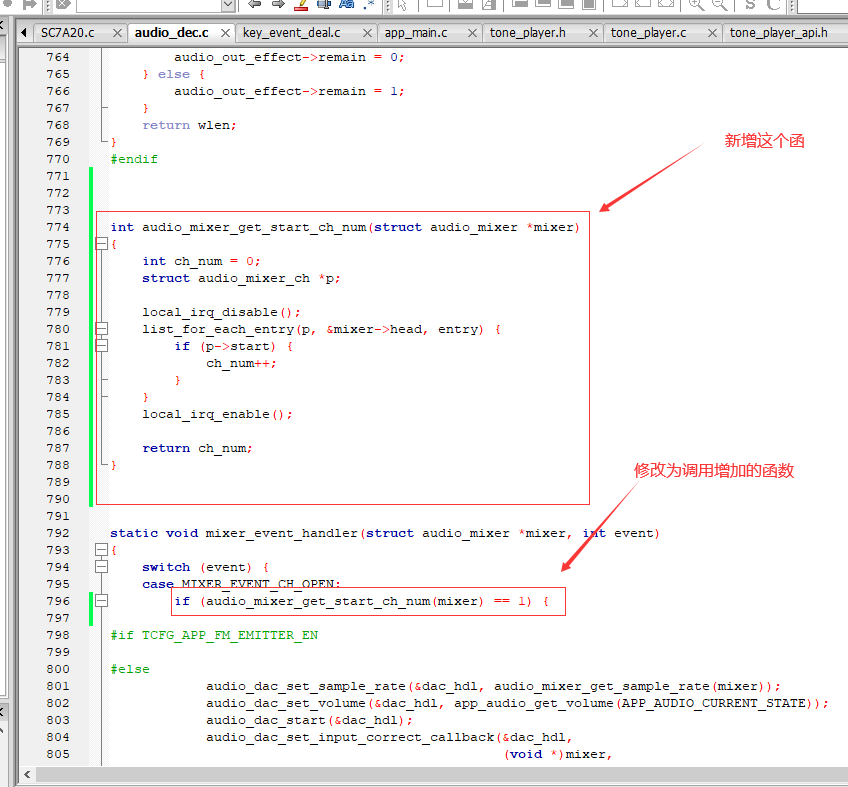Click 'audio_mixer_get_start_ch_num' in the line 774 definition

[254, 228]
